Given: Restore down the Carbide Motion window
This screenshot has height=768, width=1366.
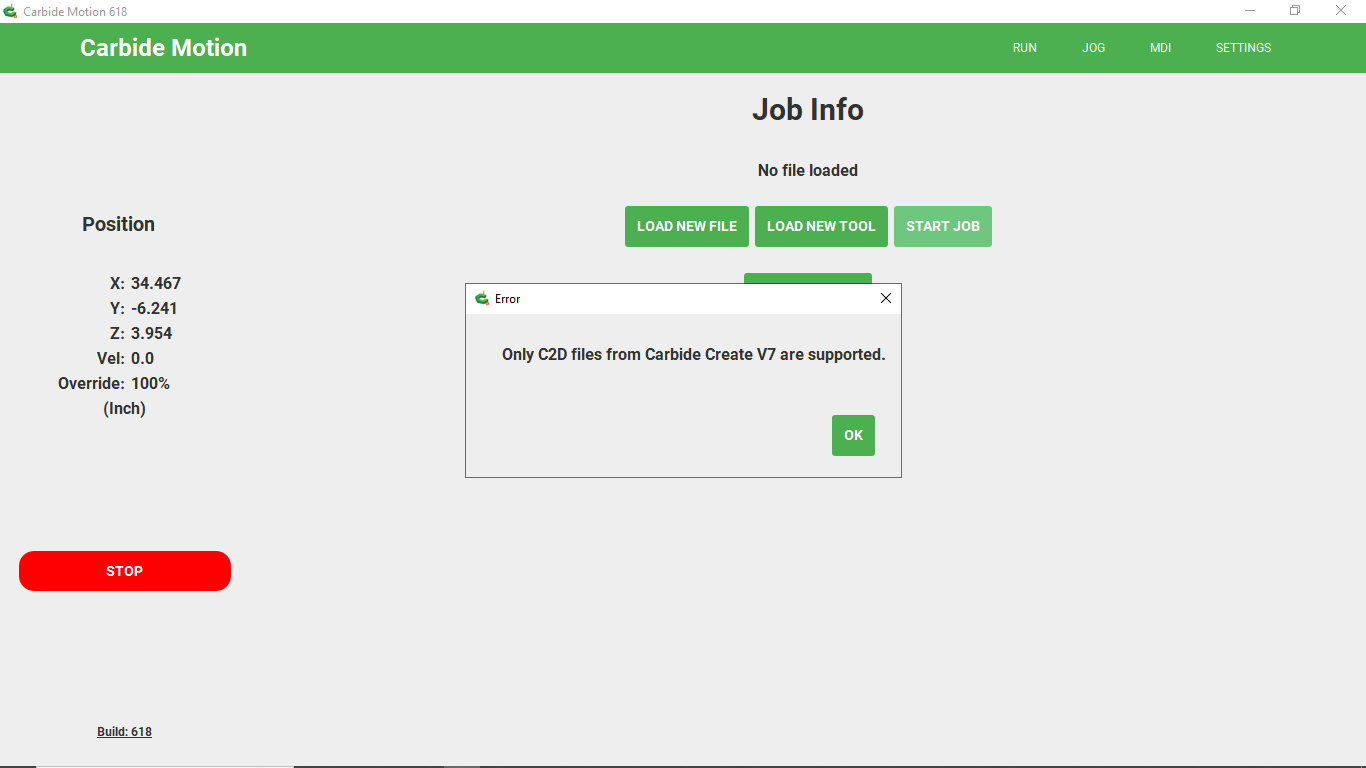Looking at the screenshot, I should [1295, 11].
